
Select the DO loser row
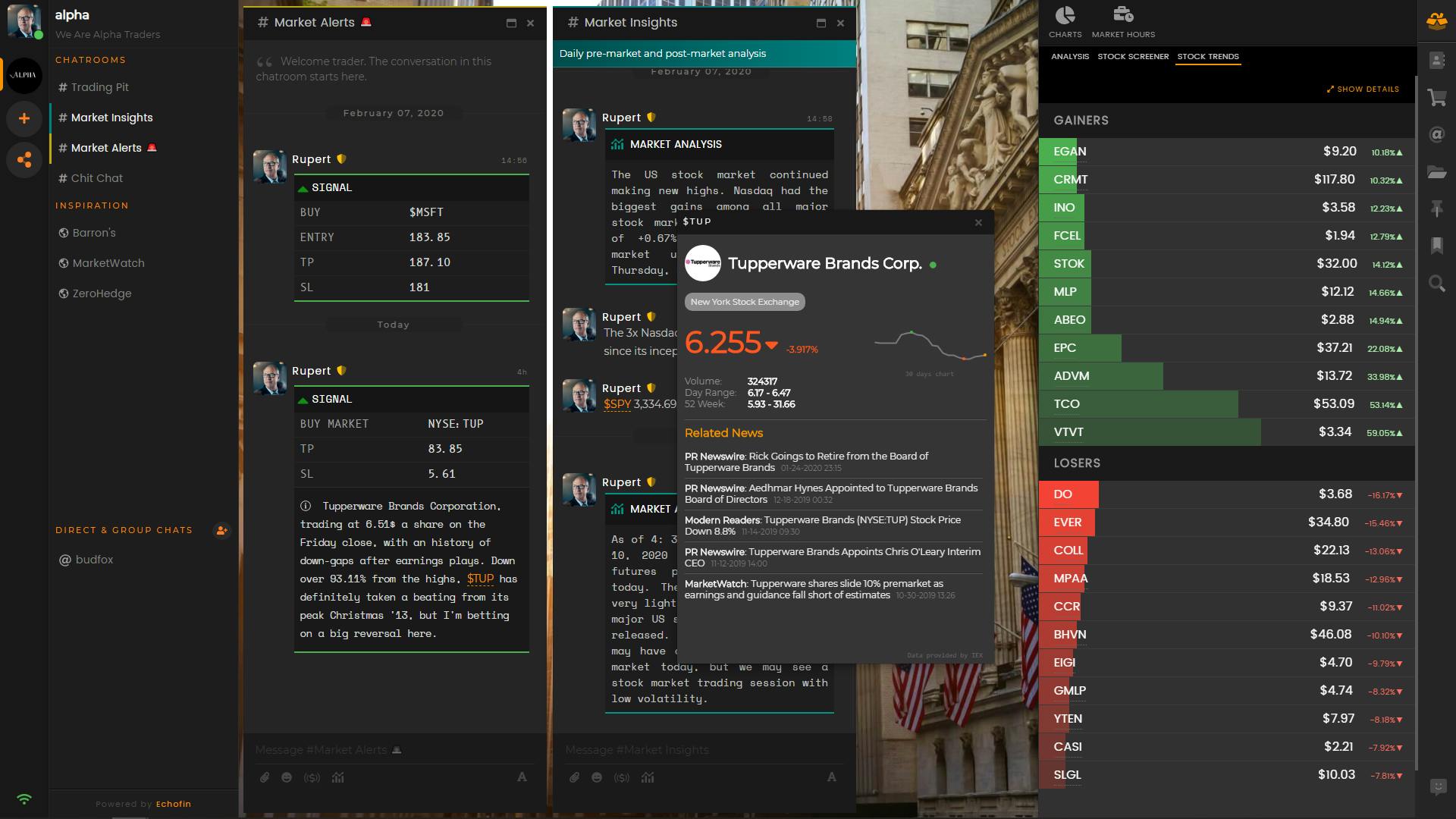(x=1226, y=494)
